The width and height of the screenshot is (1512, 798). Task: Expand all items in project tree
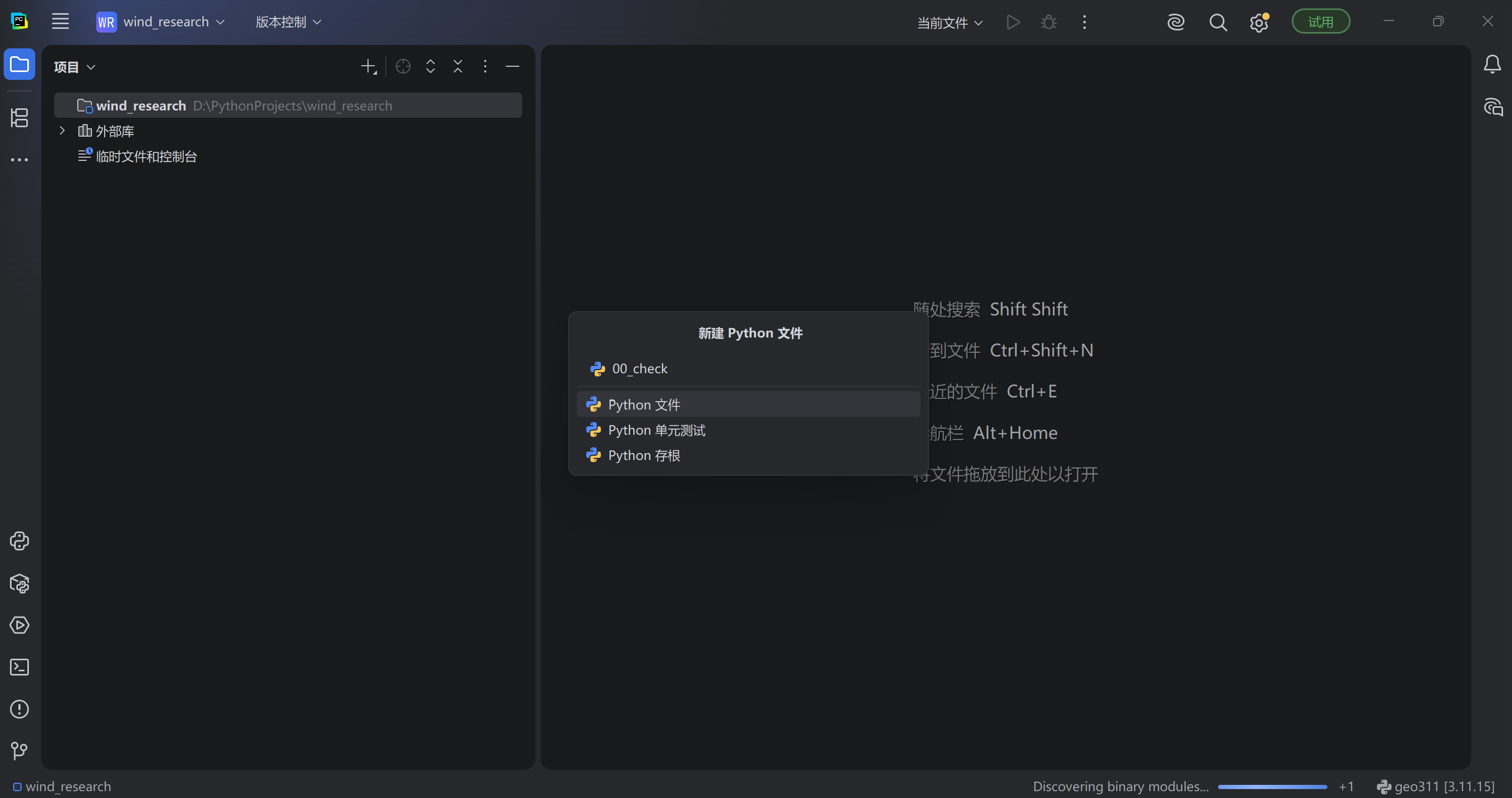430,66
